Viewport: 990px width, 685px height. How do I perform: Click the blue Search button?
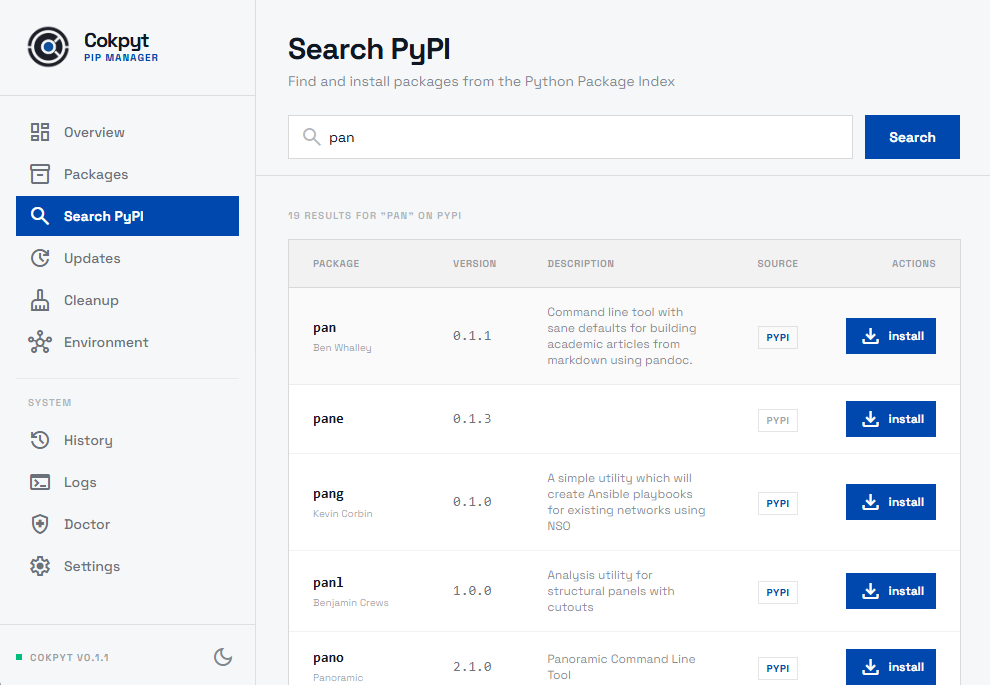coord(912,137)
